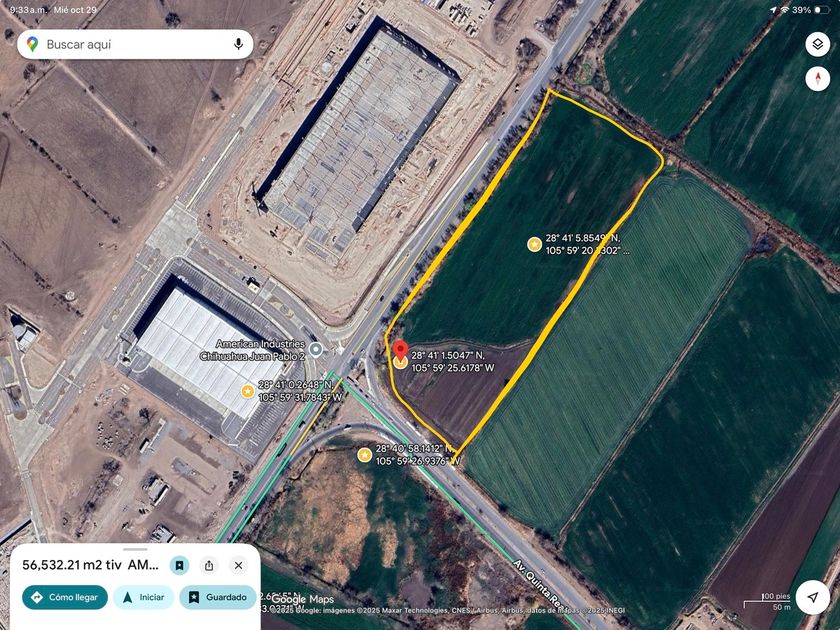Tap the saved bookmark icon in card

(x=179, y=565)
